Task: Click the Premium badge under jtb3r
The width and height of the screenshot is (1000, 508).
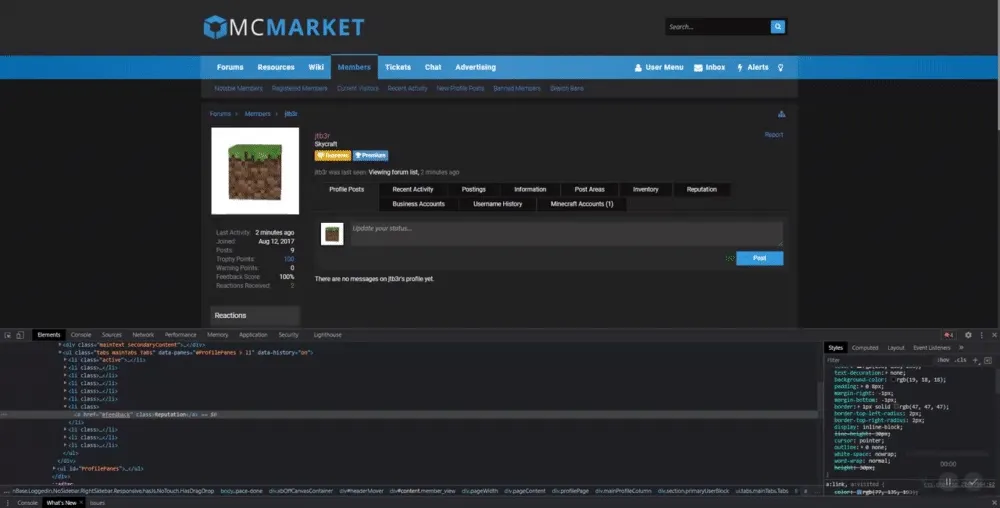Action: (371, 156)
